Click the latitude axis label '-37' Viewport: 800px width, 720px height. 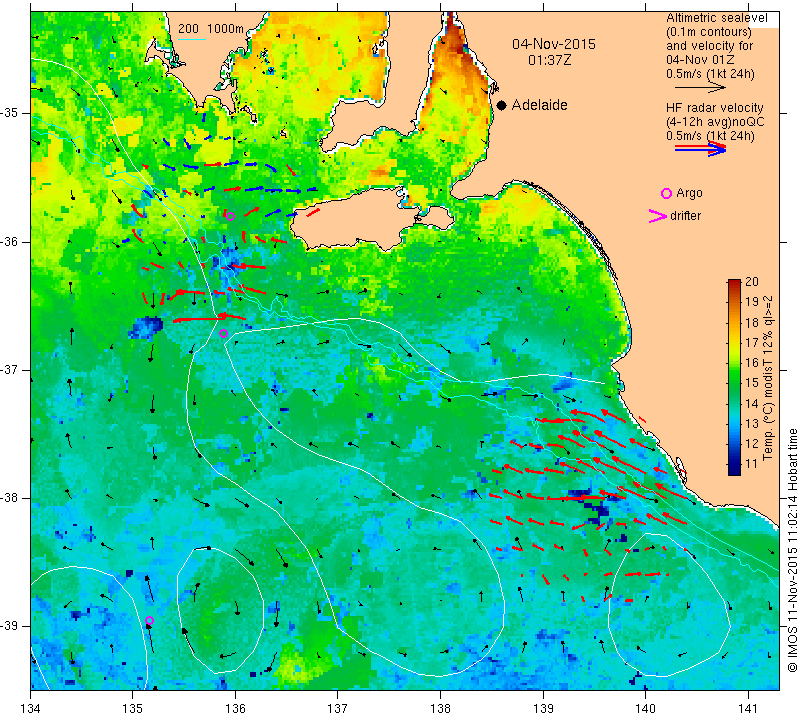(x=11, y=369)
